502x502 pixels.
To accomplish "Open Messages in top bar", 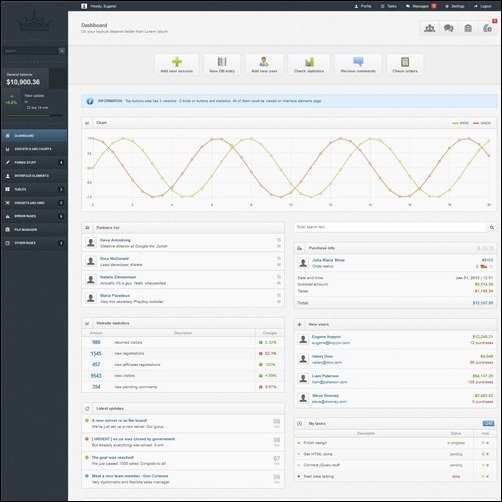I will pyautogui.click(x=421, y=6).
